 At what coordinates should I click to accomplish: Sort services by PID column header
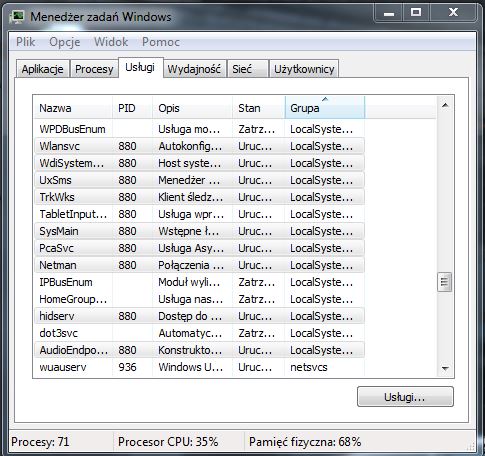(x=132, y=108)
